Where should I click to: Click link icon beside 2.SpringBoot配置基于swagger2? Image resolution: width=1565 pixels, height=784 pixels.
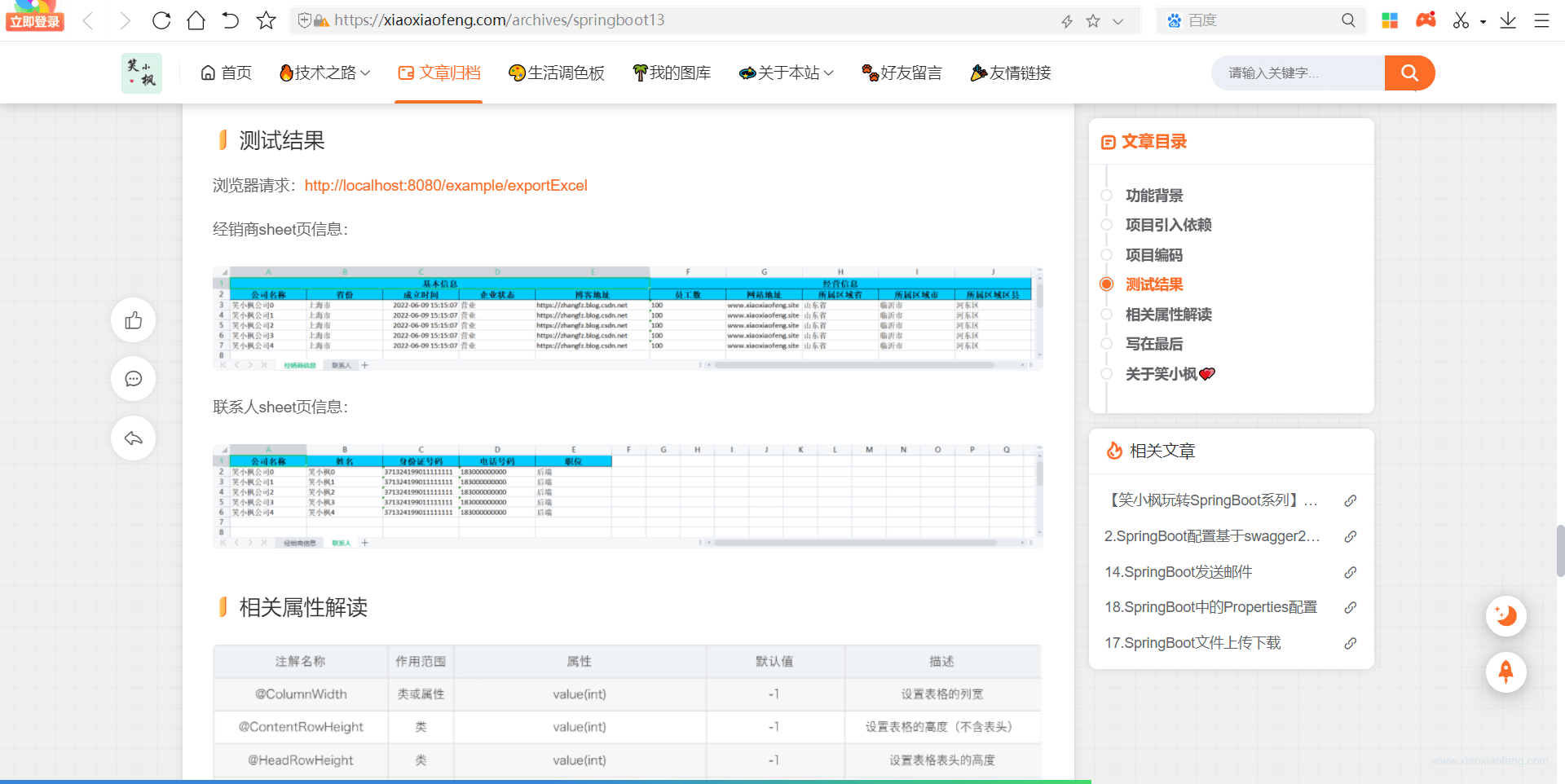pyautogui.click(x=1351, y=536)
